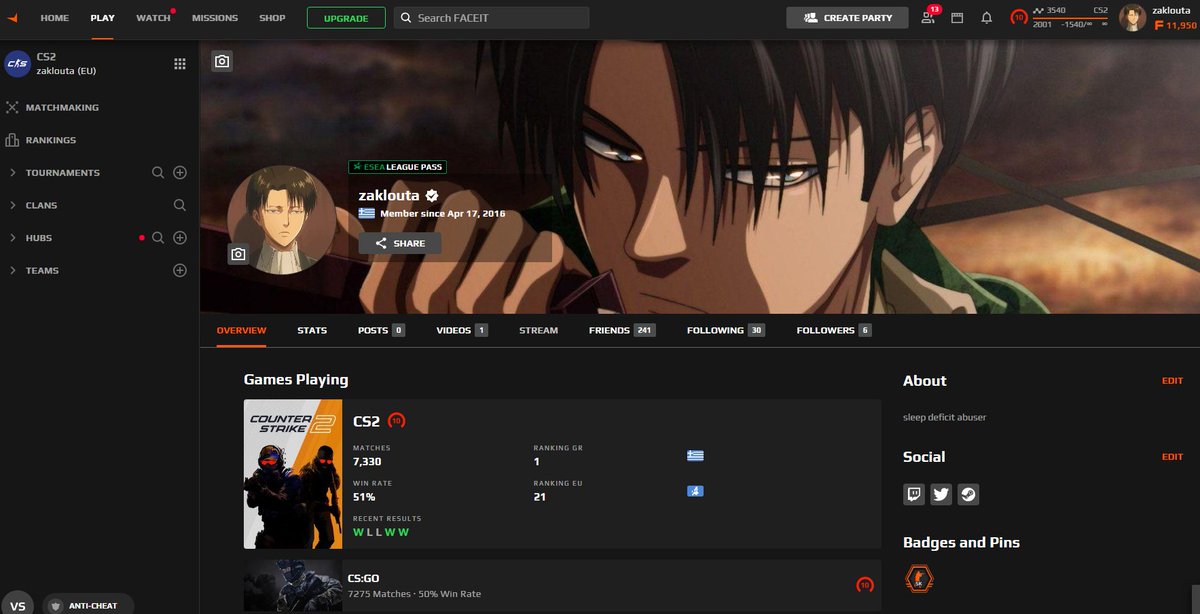
Task: Switch to the Posts tab
Action: click(x=381, y=330)
